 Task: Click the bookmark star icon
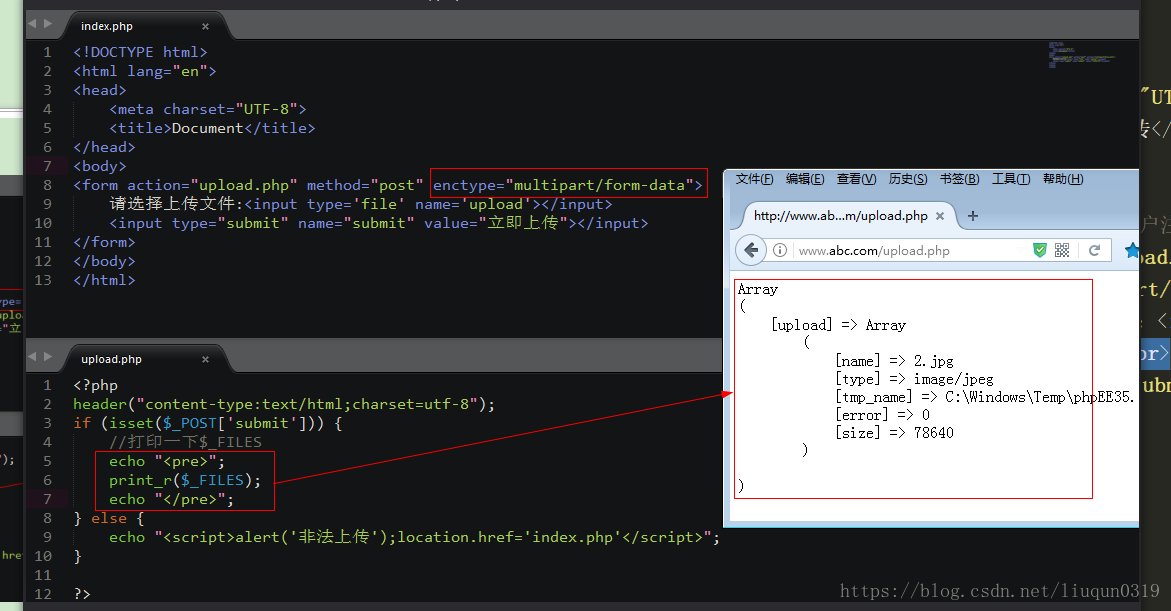pos(1131,251)
